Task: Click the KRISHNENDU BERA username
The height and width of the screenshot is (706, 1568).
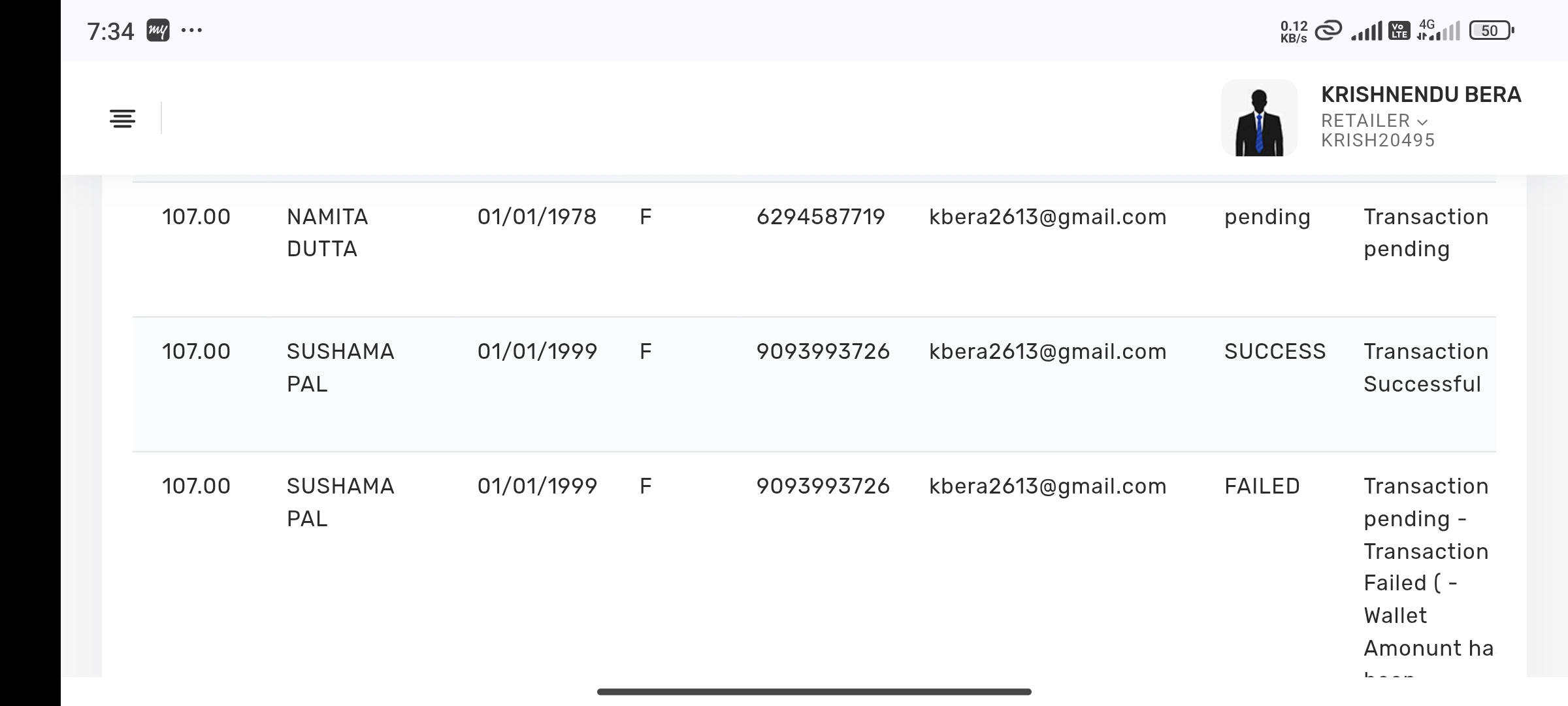Action: tap(1421, 95)
